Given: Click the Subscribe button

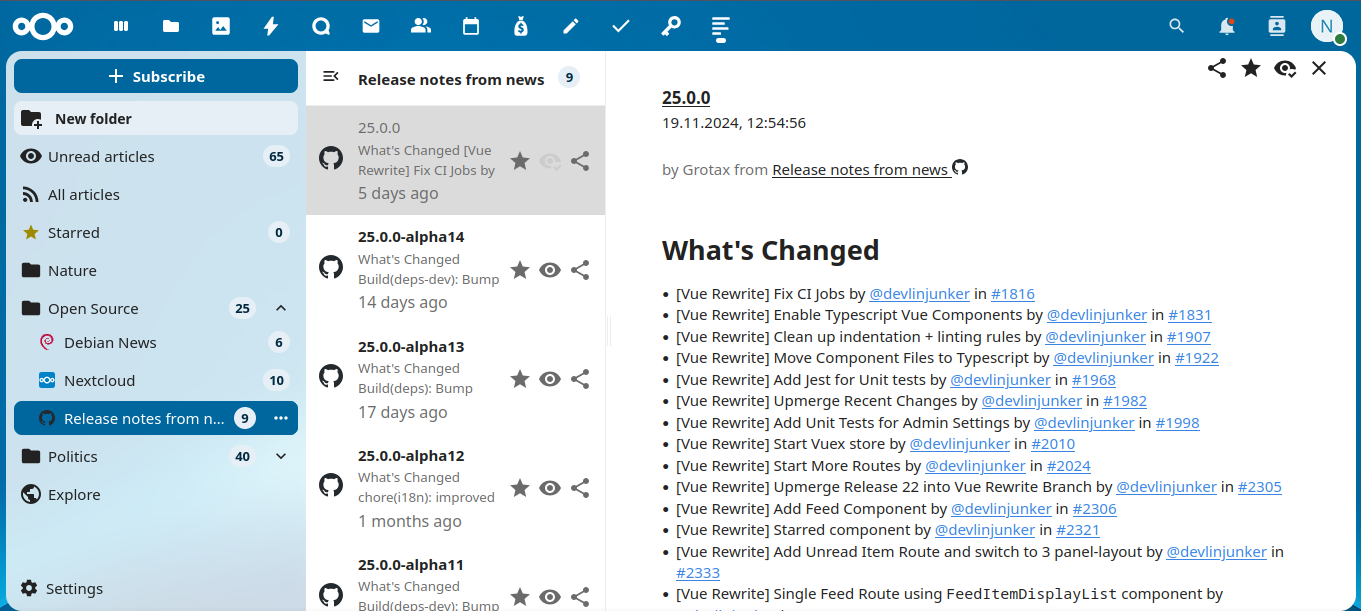Looking at the screenshot, I should [156, 76].
